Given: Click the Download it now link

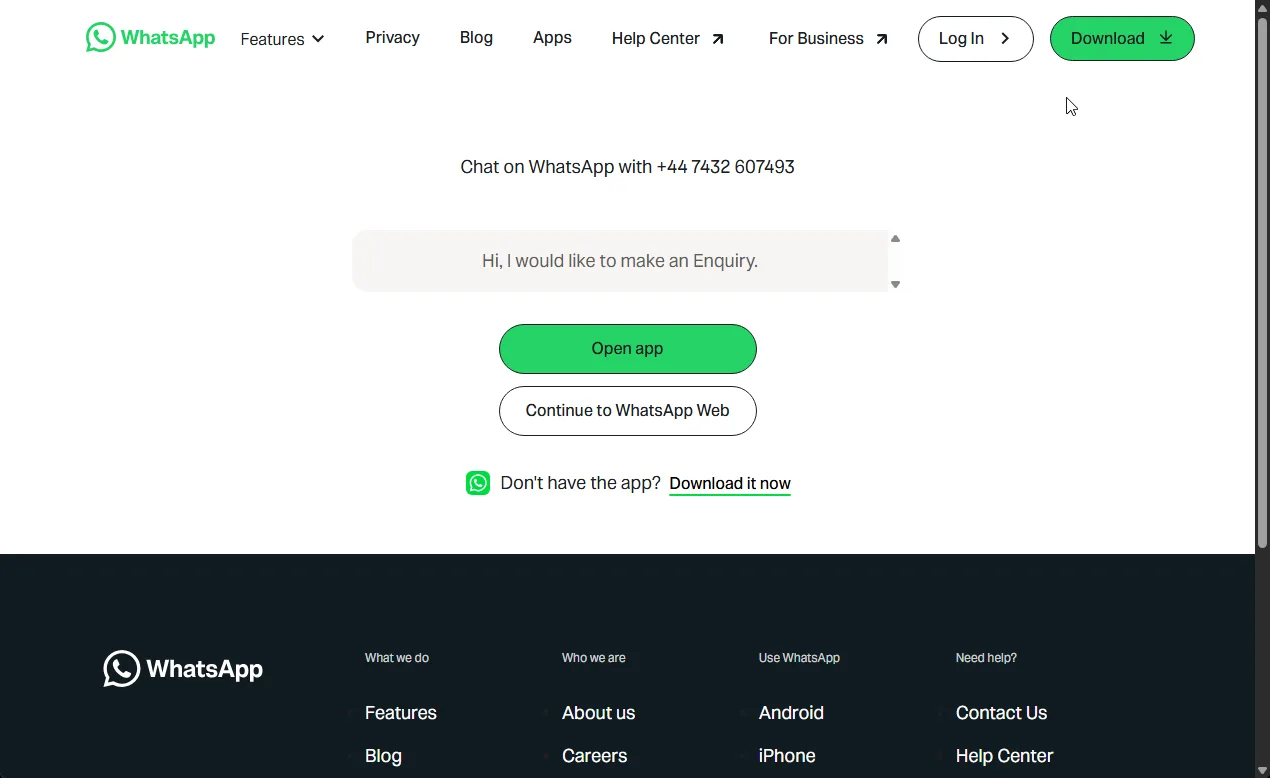Looking at the screenshot, I should pos(730,484).
